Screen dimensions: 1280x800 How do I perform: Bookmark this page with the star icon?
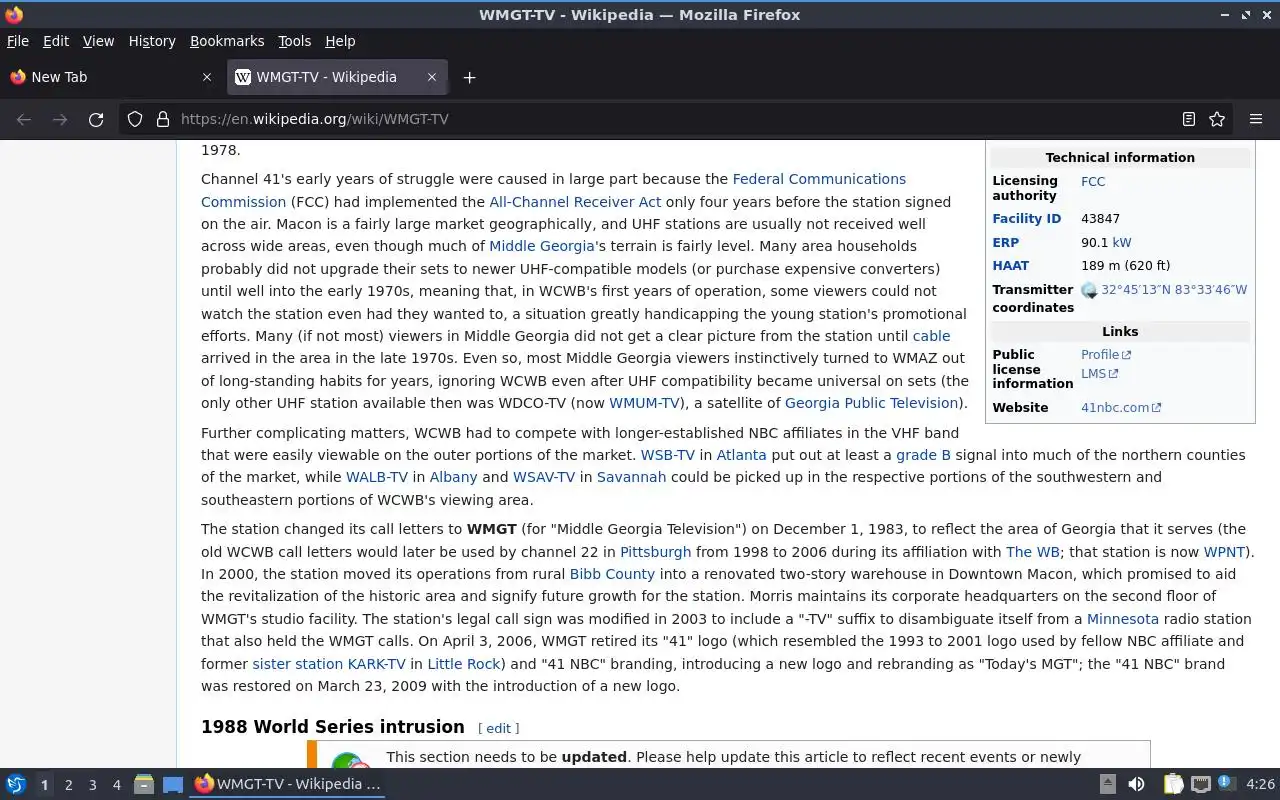tap(1217, 119)
